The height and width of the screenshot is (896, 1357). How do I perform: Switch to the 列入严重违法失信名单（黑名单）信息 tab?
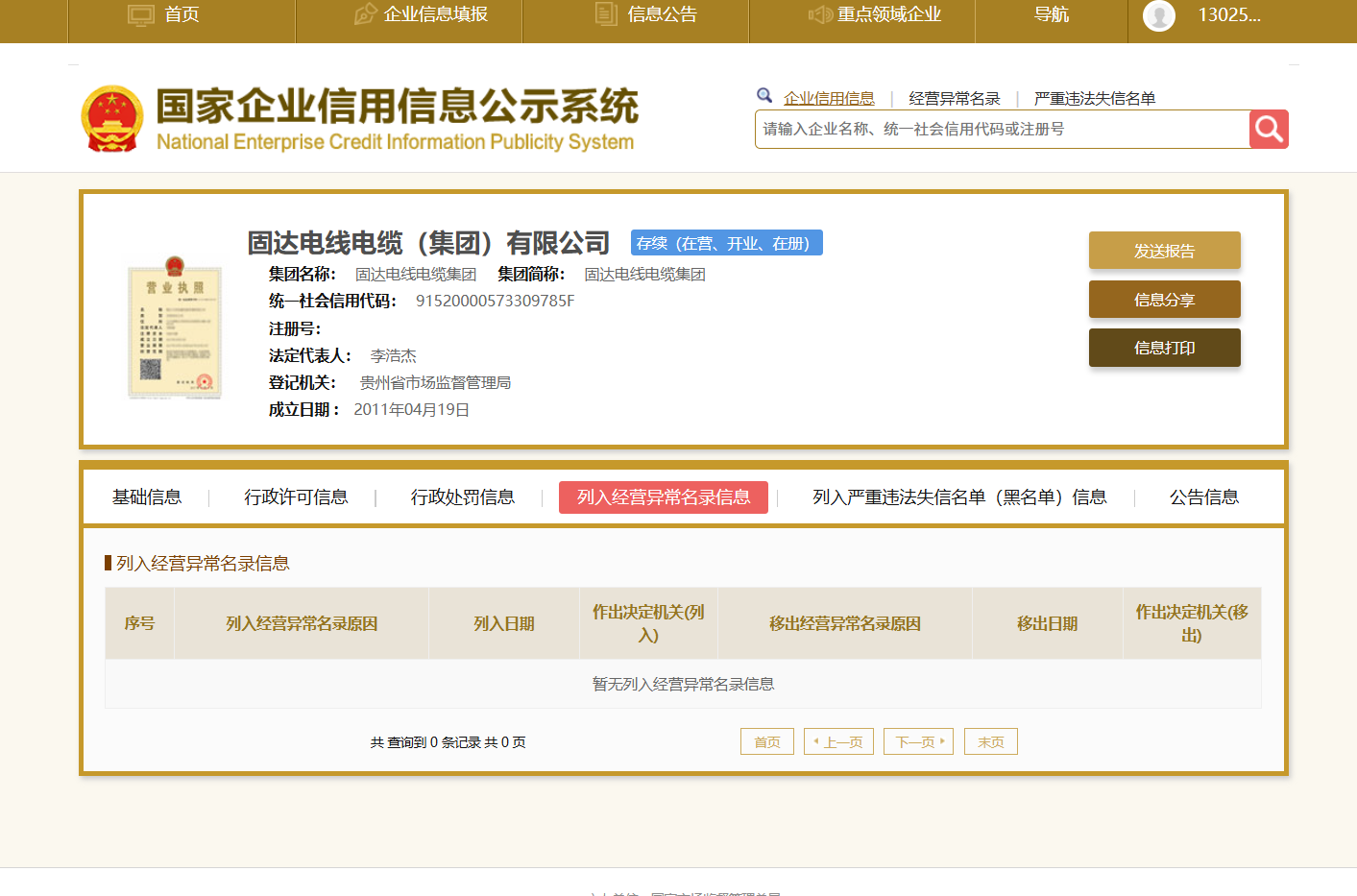click(x=959, y=496)
